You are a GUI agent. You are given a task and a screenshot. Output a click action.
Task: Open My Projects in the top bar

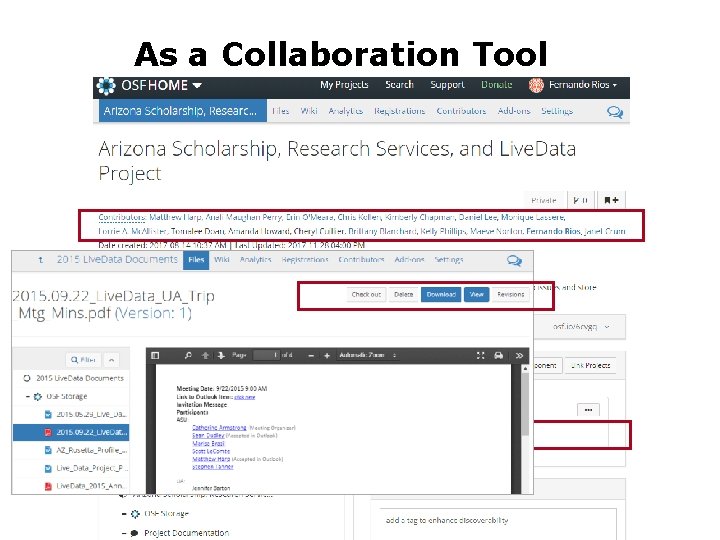(344, 85)
